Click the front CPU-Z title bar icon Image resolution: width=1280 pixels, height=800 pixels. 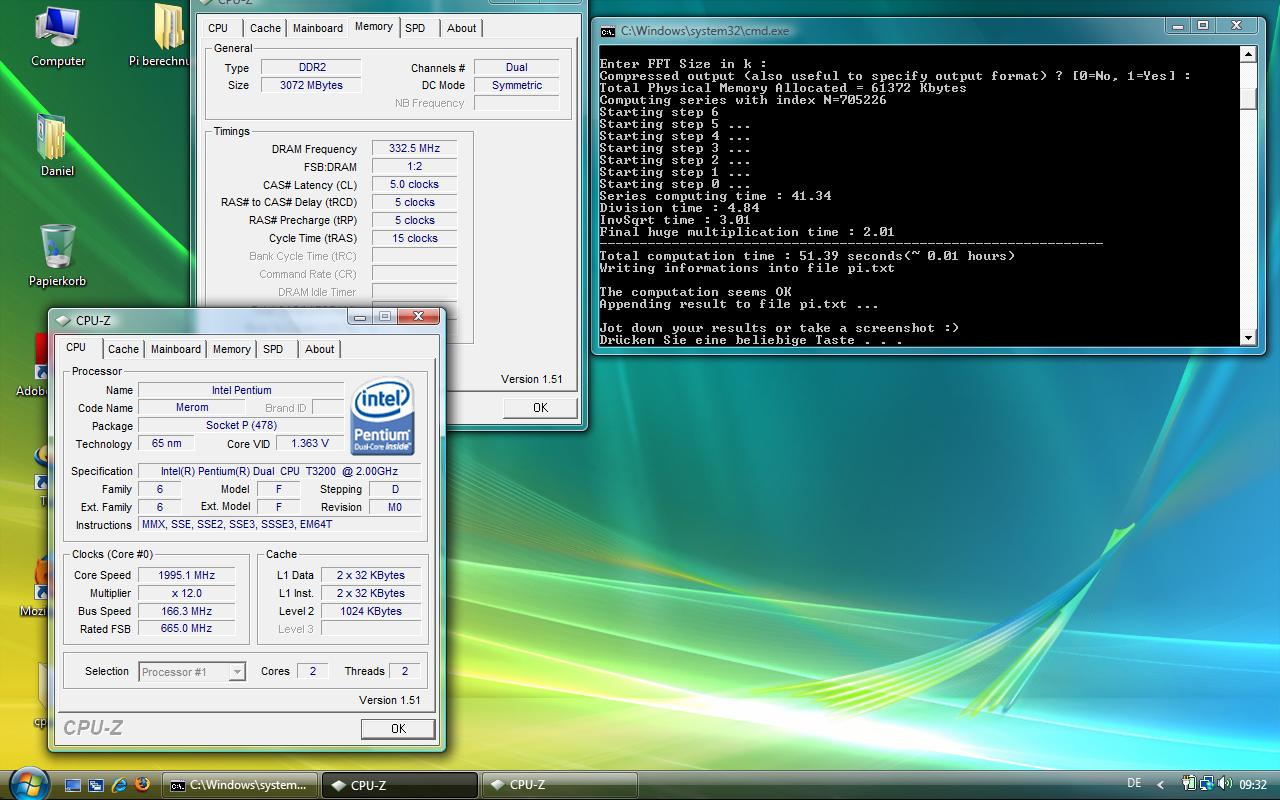pyautogui.click(x=65, y=321)
